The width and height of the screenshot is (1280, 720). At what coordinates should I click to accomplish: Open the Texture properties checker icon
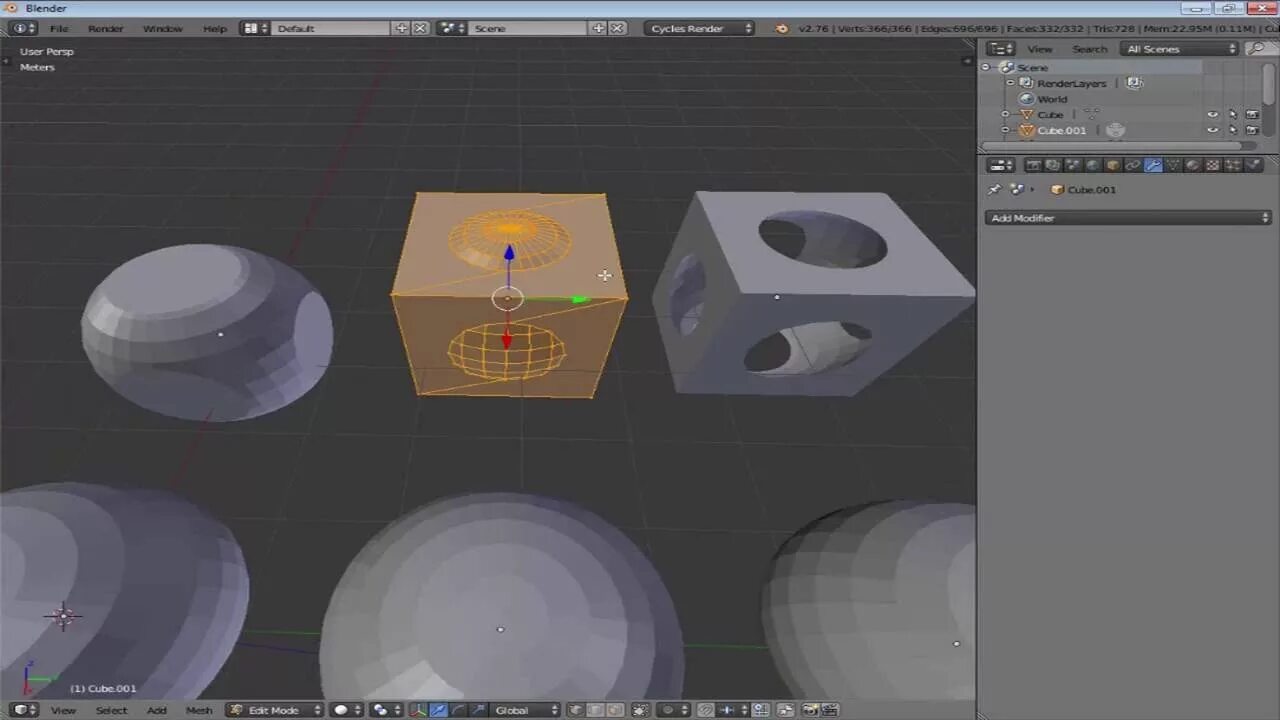[x=1213, y=165]
